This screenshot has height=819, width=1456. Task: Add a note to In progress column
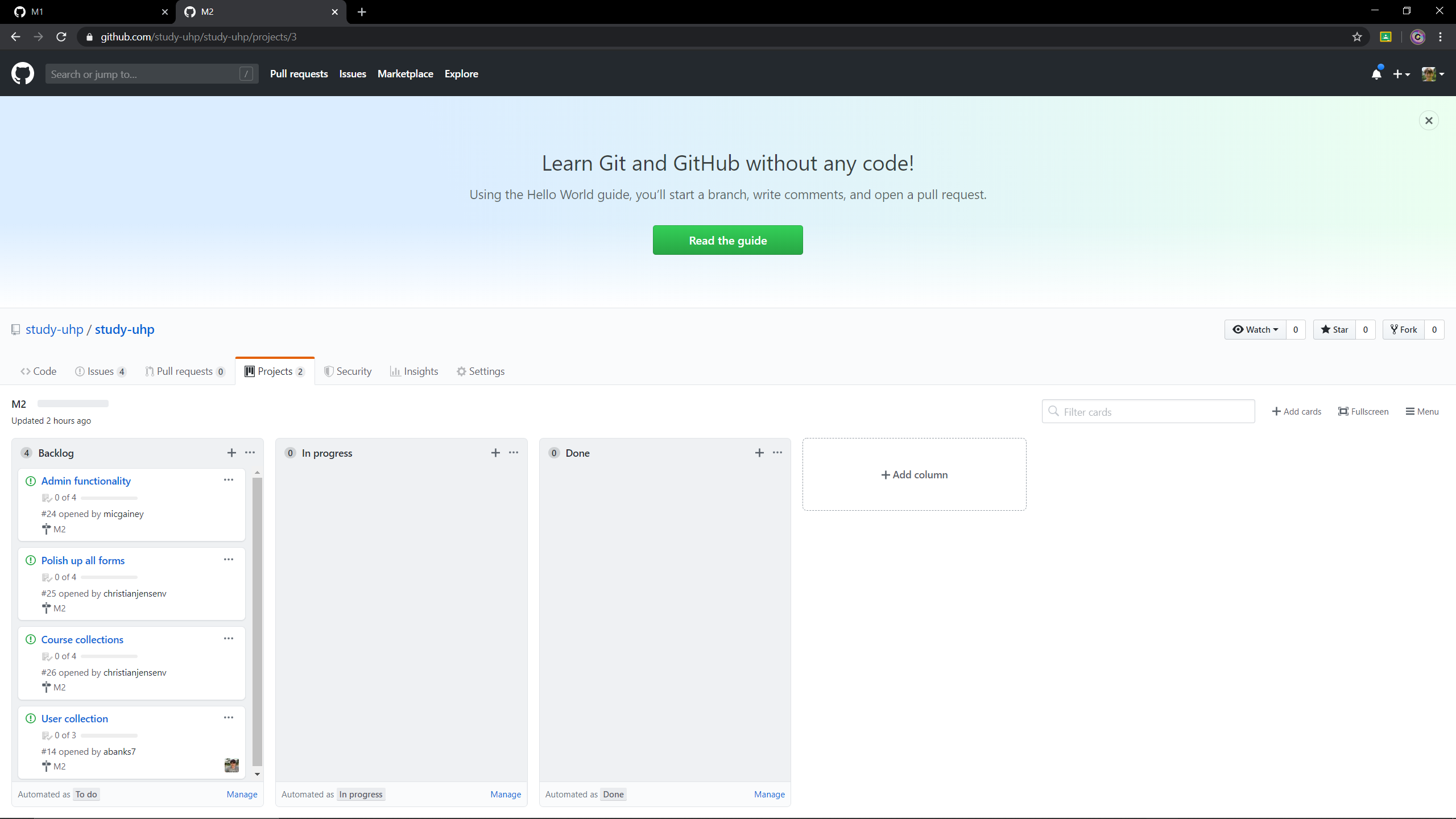(x=495, y=453)
